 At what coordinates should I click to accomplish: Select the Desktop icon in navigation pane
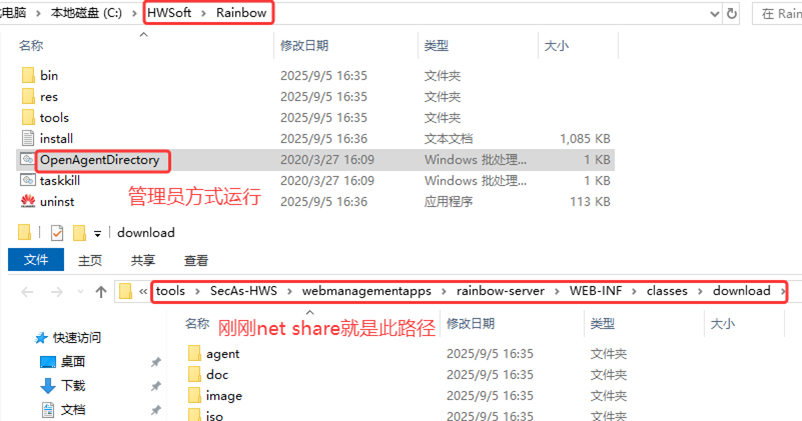48,362
